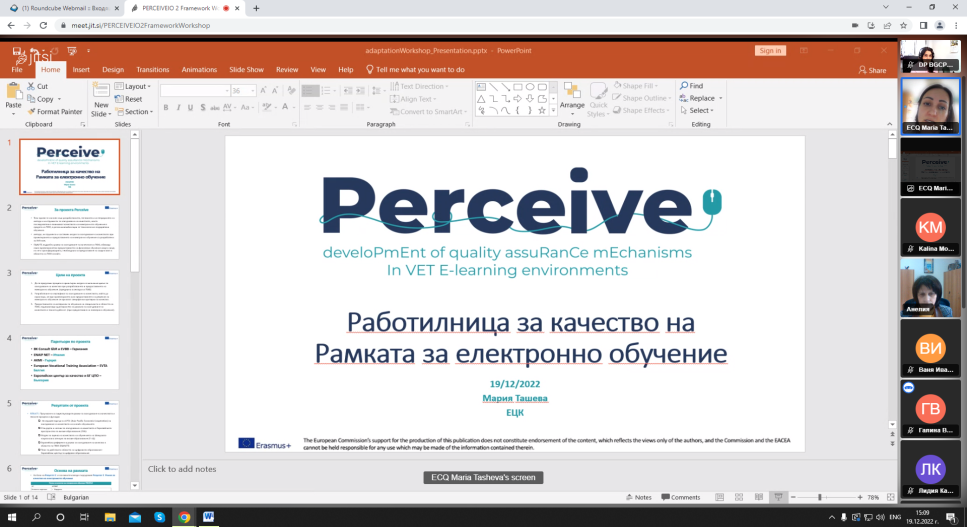
Task: Switch to Reading View icon
Action: tap(759, 497)
